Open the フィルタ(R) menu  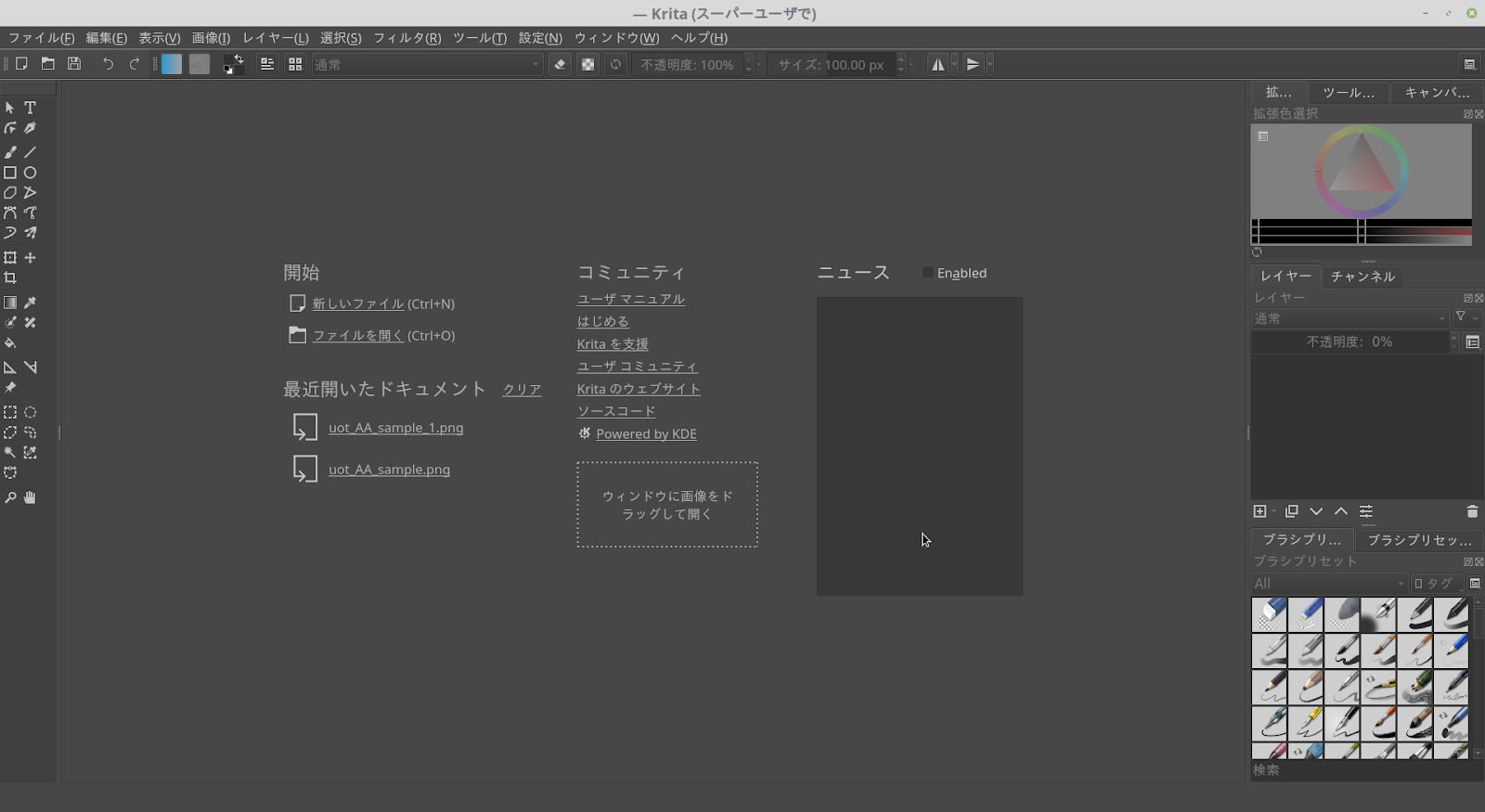point(407,38)
